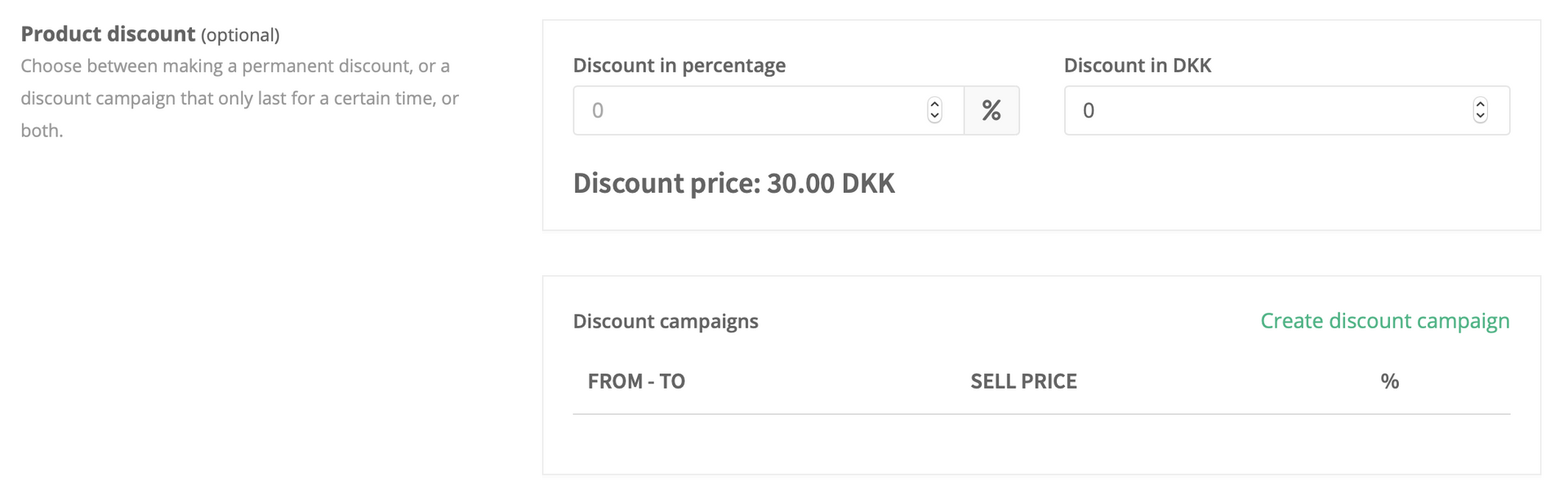This screenshot has height=490, width=1568.
Task: Click the Discount in DKK input field
Action: click(x=1286, y=110)
